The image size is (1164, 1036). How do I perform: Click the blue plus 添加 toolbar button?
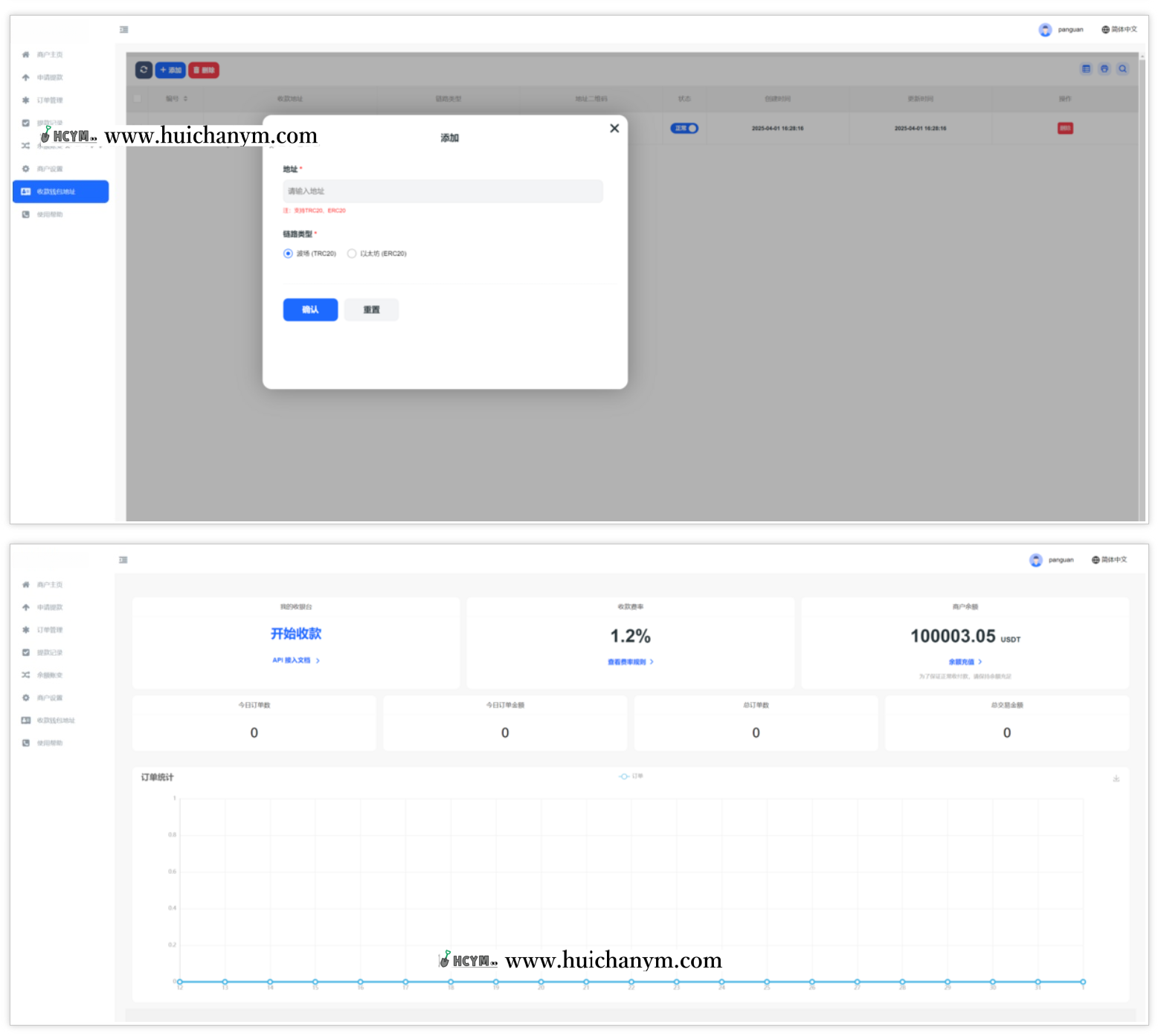(171, 70)
